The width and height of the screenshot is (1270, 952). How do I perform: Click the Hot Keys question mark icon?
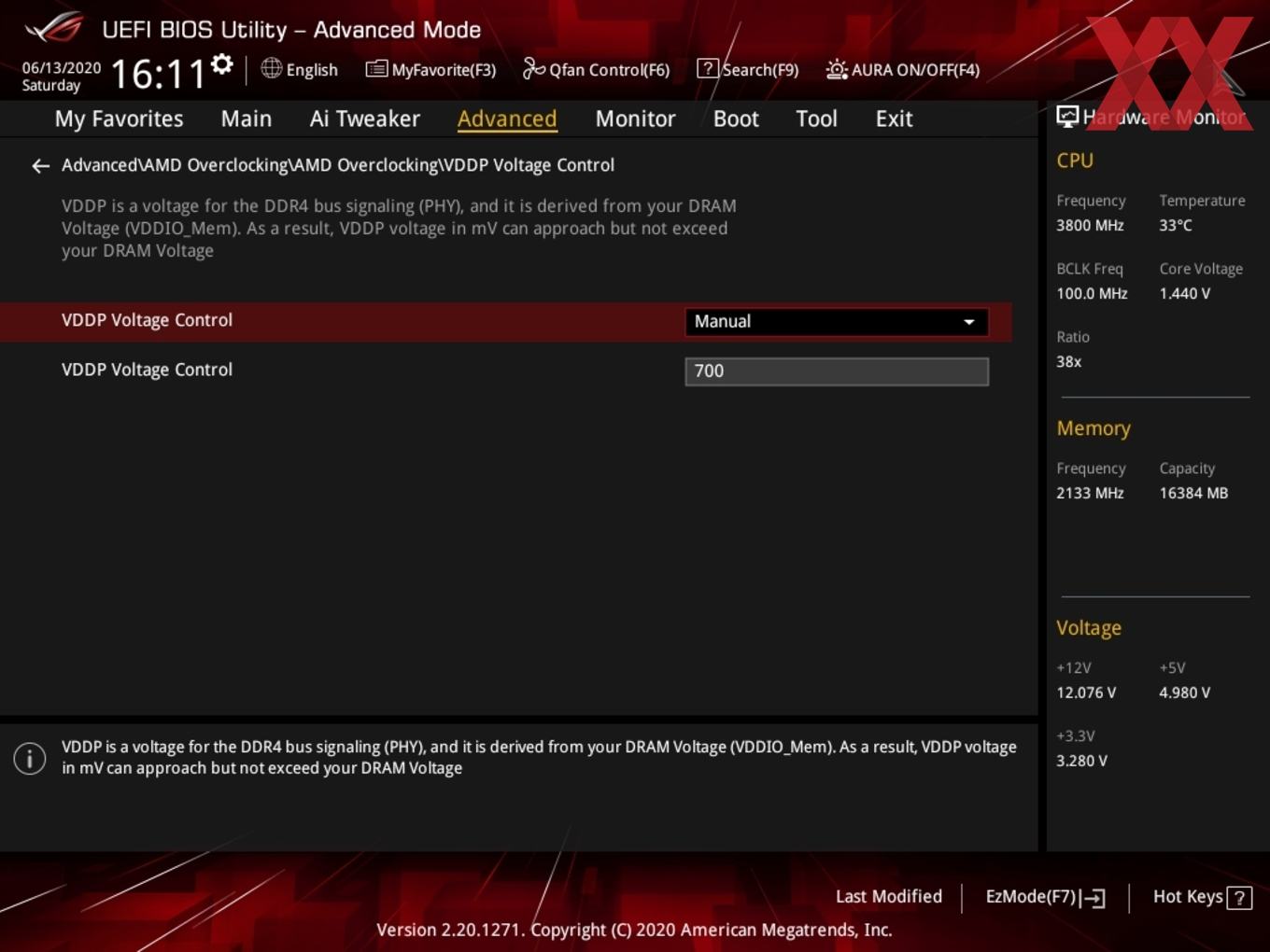tap(1239, 898)
